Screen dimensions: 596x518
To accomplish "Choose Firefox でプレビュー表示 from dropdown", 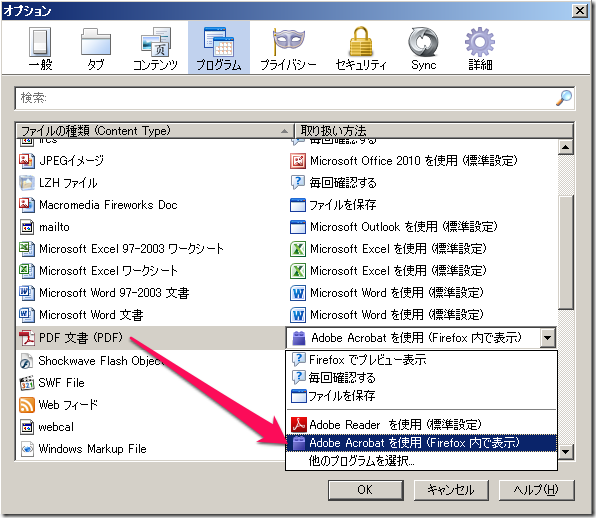I will click(x=421, y=360).
